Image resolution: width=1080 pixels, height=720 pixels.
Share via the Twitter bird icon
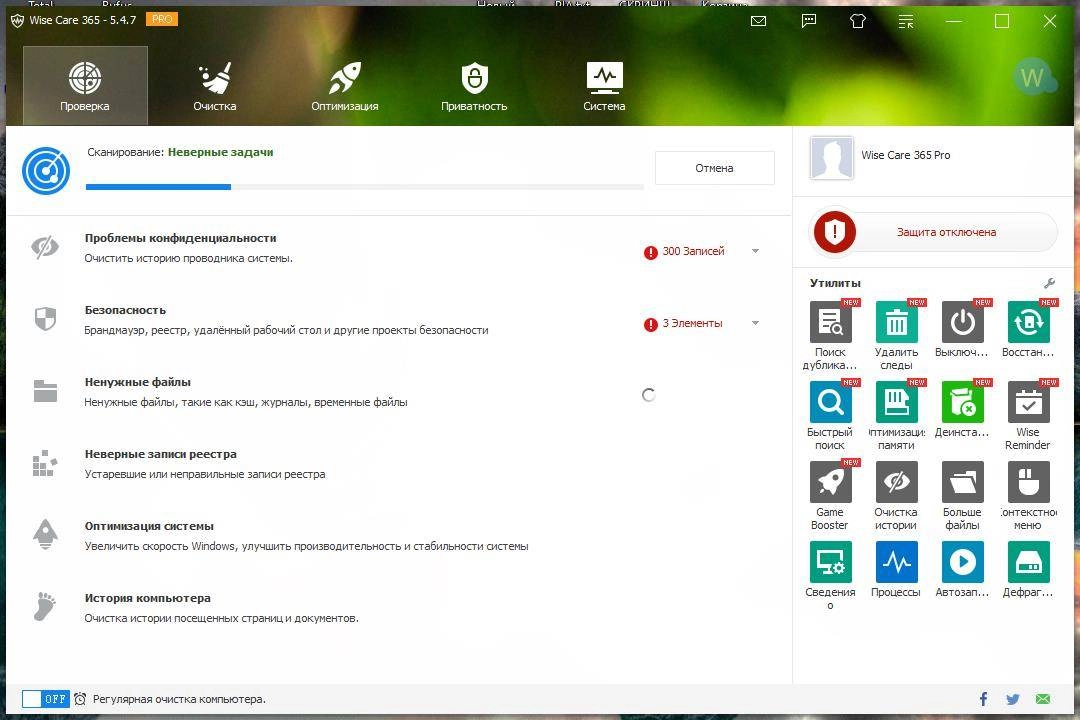(x=1012, y=699)
